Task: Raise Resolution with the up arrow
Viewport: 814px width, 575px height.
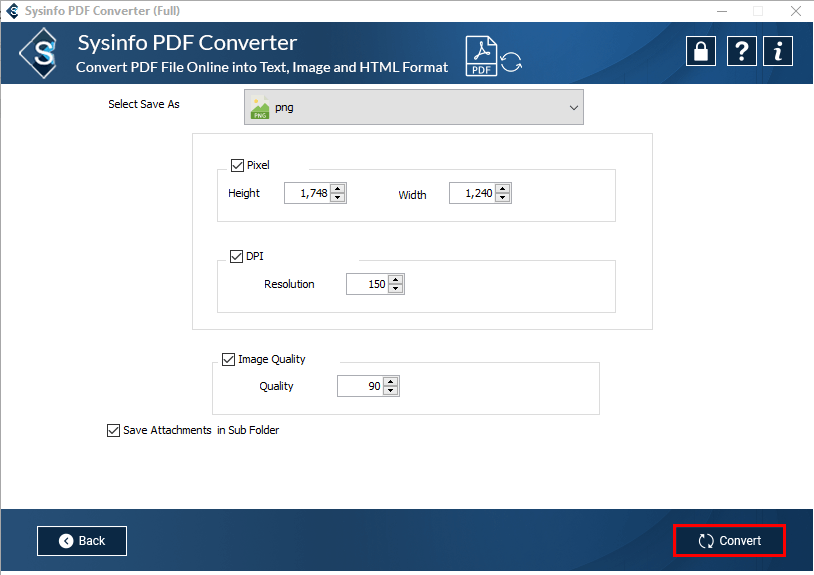Action: 396,280
